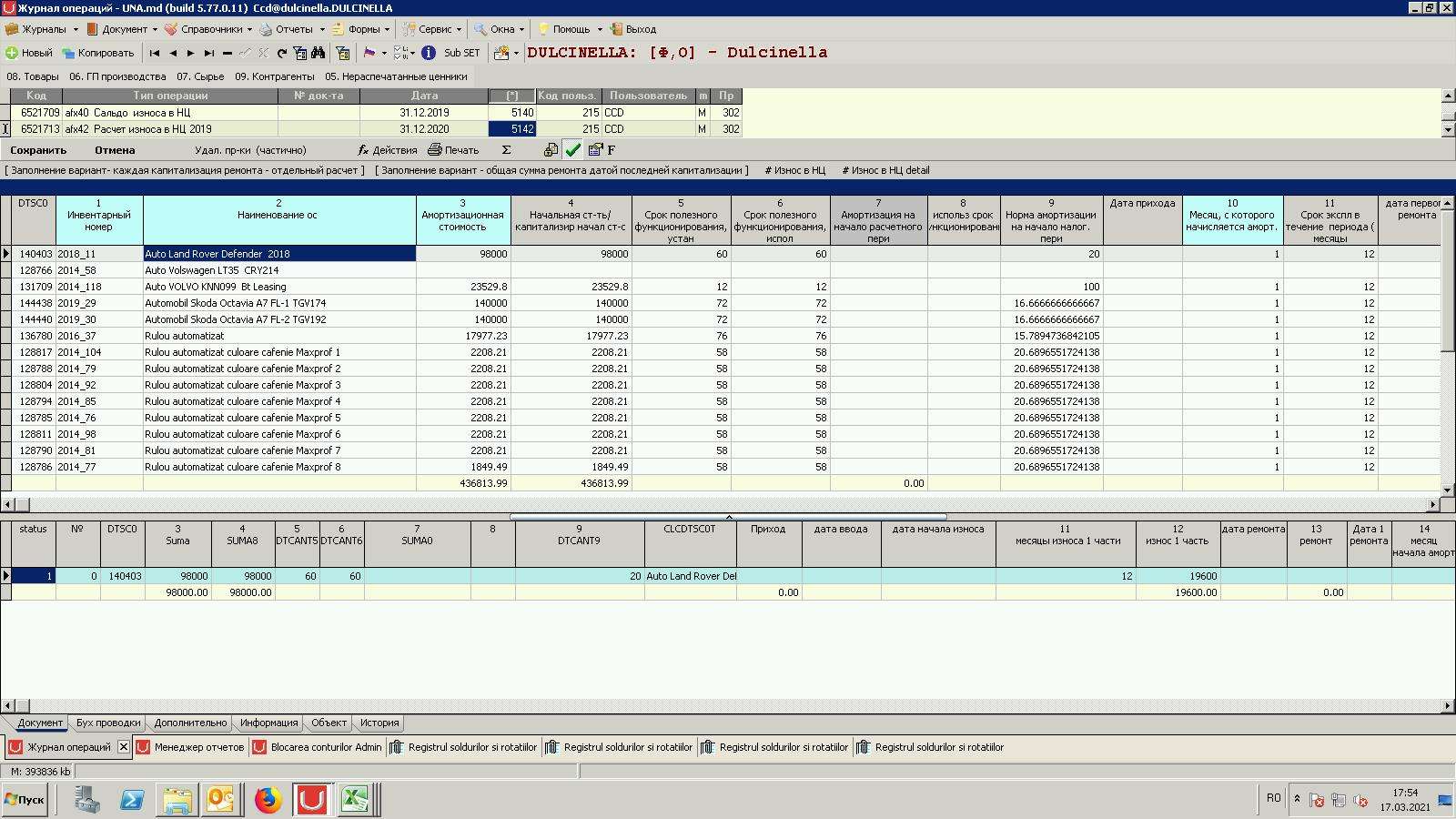
Task: Jump to the last record
Action: click(x=209, y=53)
